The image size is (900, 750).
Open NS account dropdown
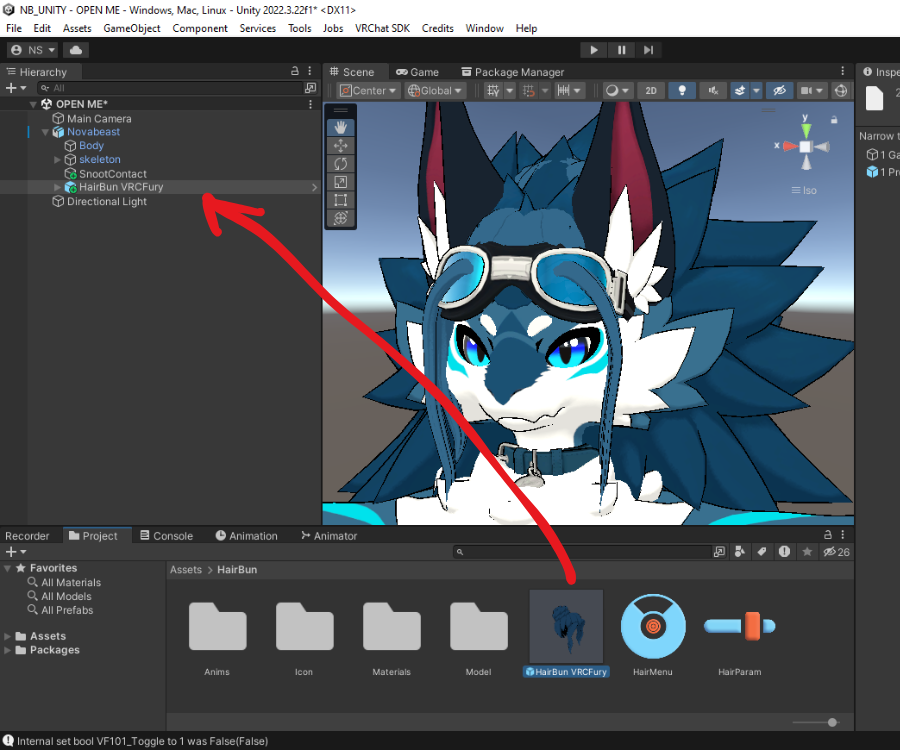tap(33, 50)
